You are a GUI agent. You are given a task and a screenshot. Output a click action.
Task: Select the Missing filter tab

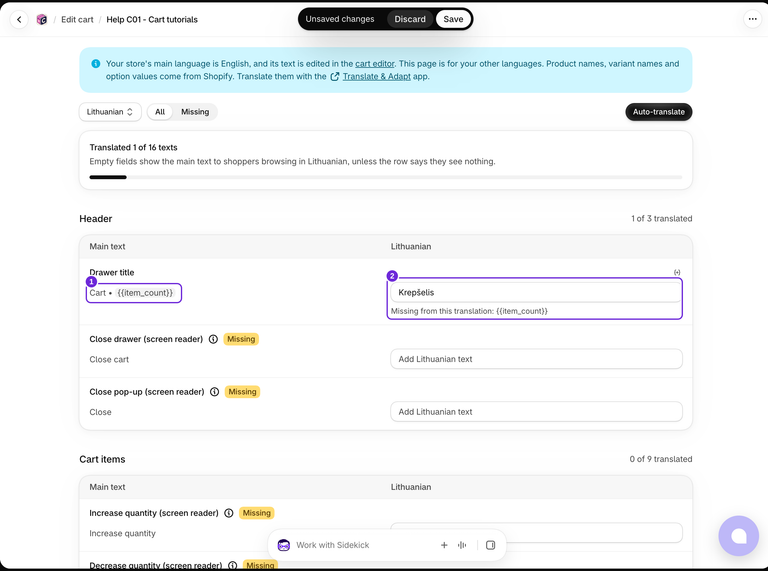pyautogui.click(x=195, y=112)
